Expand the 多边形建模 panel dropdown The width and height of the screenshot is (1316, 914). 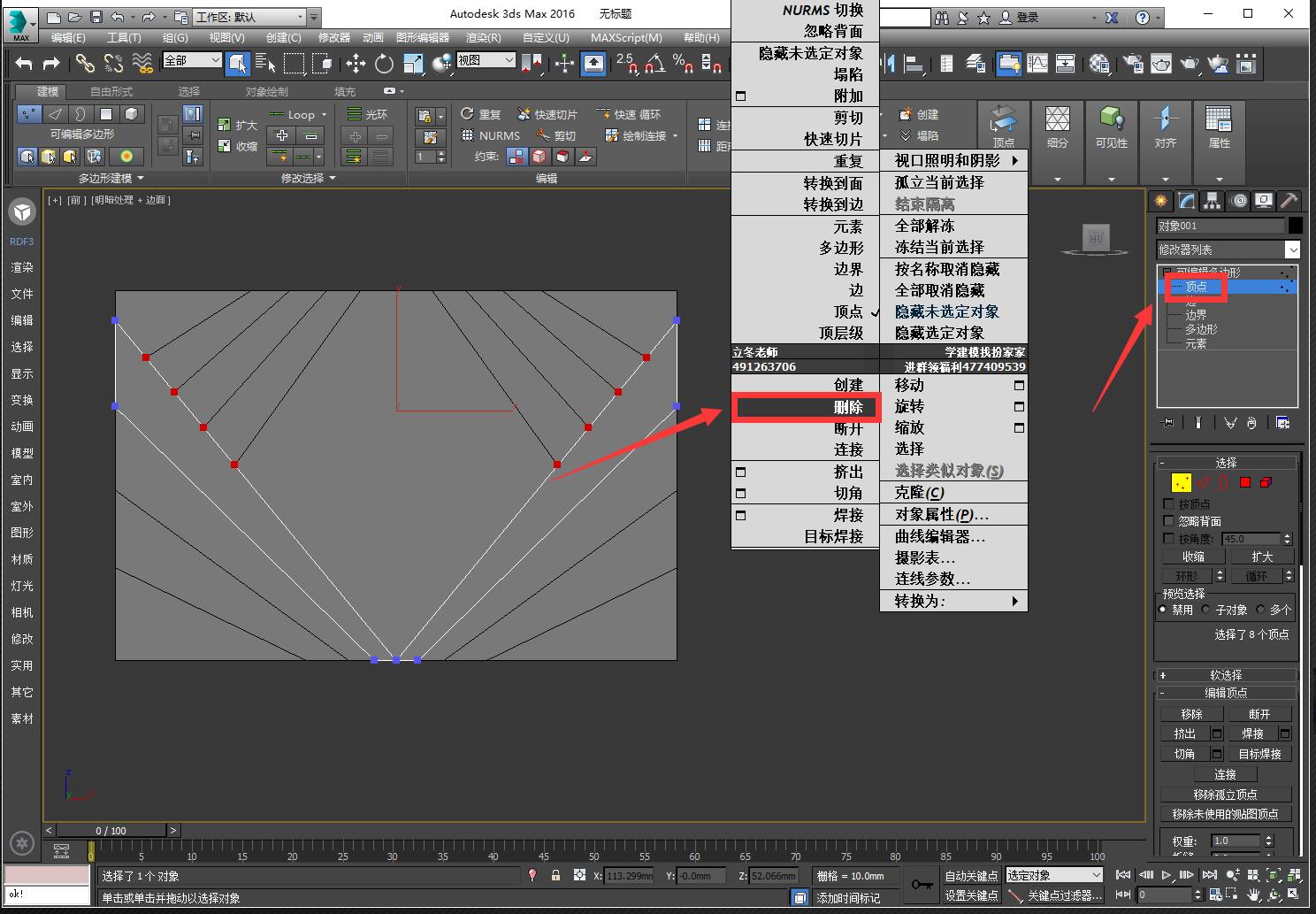(110, 178)
